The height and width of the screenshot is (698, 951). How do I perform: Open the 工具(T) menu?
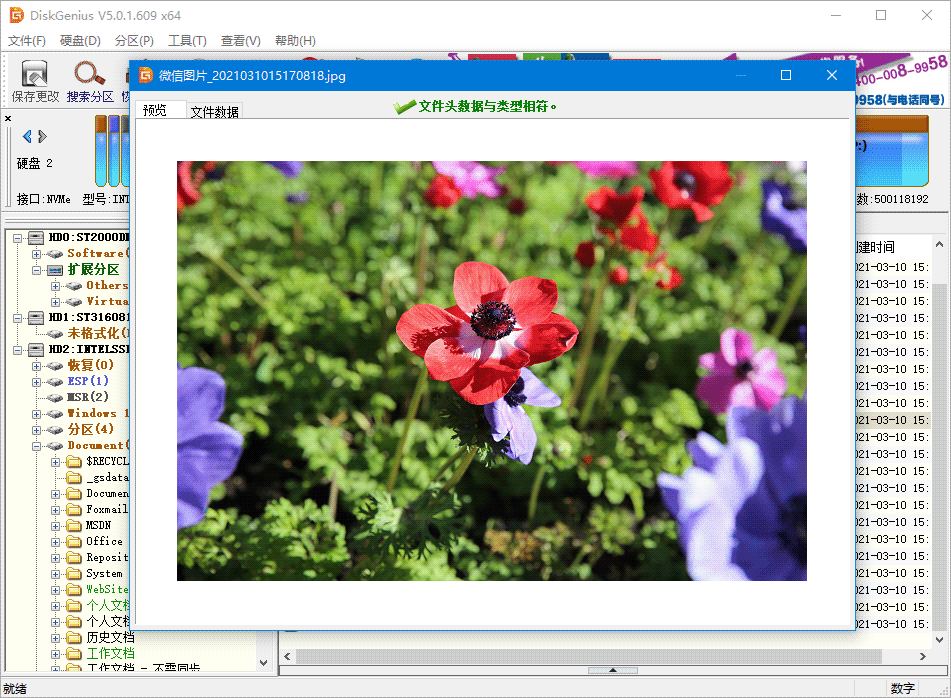tap(187, 41)
